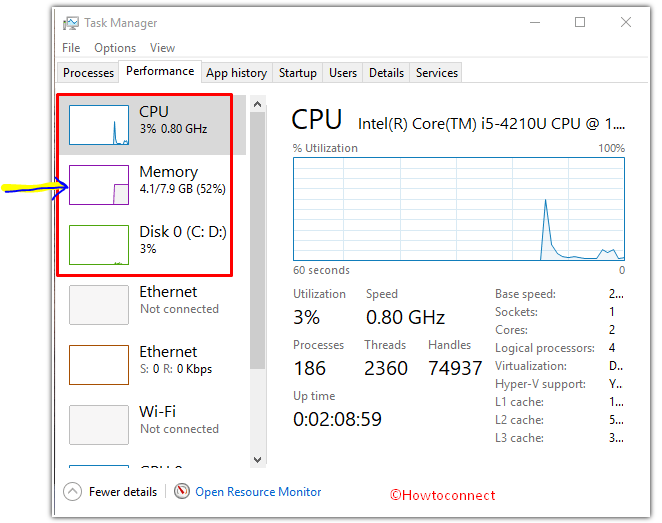Open the Disk 0 (C: D:) graph
662x523 pixels.
pos(99,245)
